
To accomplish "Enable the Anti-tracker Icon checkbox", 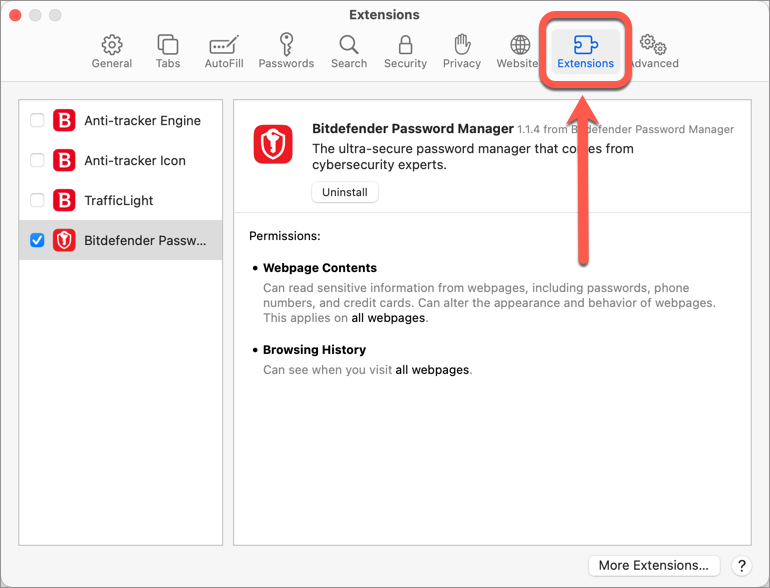I will [x=37, y=160].
